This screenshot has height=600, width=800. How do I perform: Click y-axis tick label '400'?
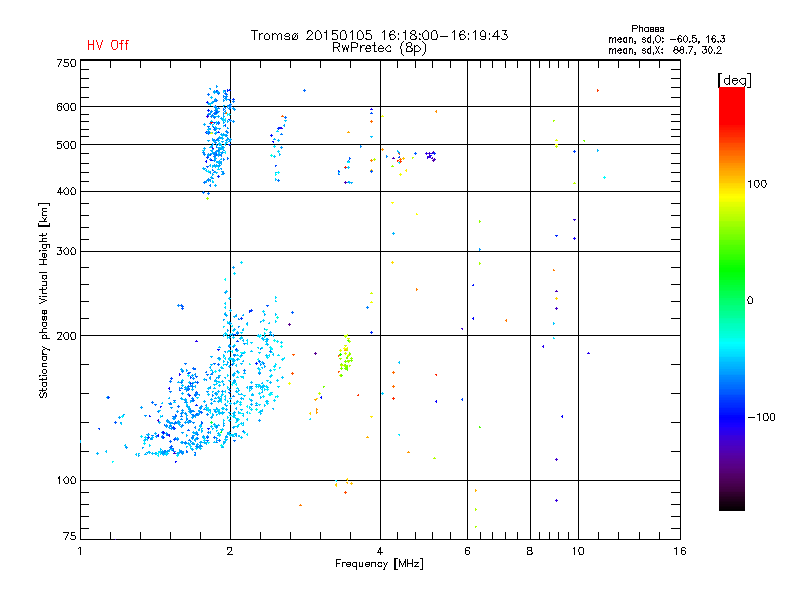(66, 191)
